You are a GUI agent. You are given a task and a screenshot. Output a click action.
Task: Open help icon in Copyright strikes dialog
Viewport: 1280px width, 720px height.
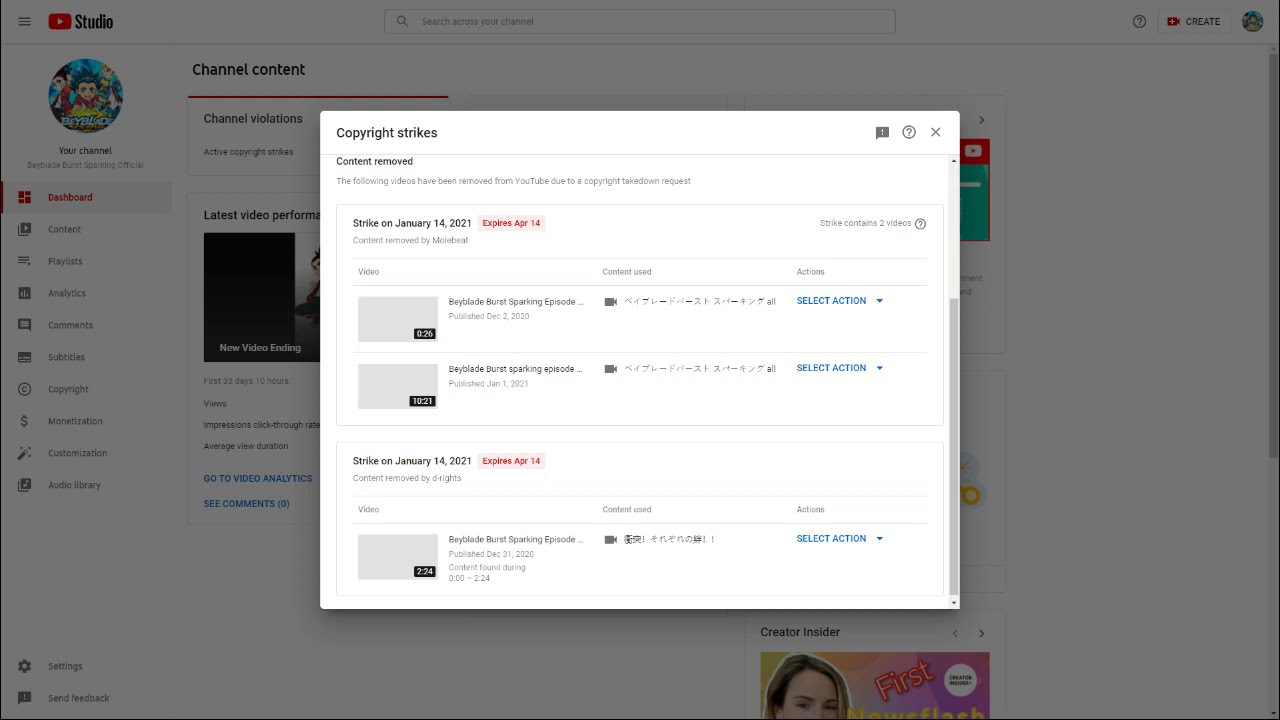click(x=909, y=132)
